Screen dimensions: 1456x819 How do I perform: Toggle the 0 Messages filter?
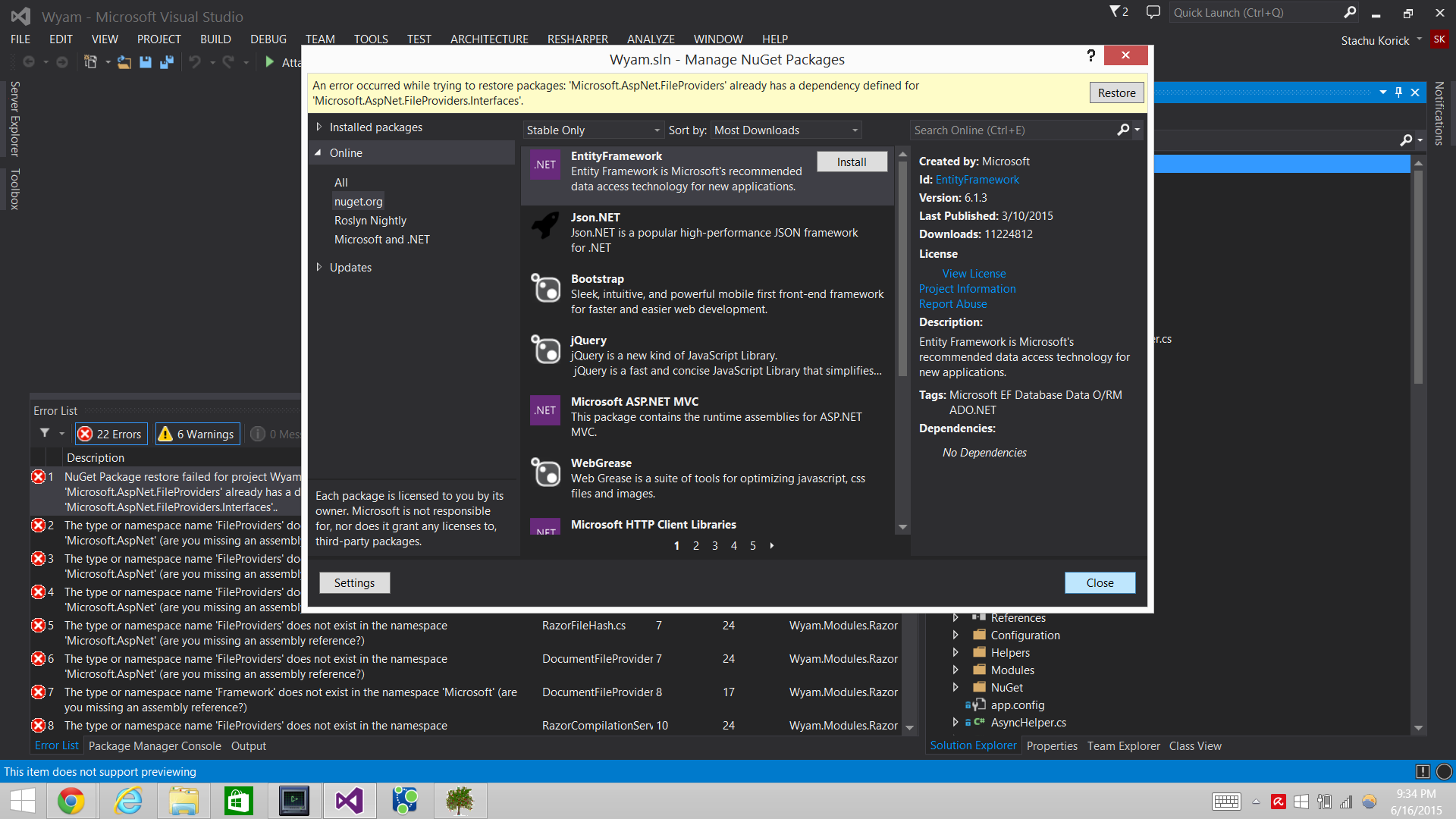point(275,434)
